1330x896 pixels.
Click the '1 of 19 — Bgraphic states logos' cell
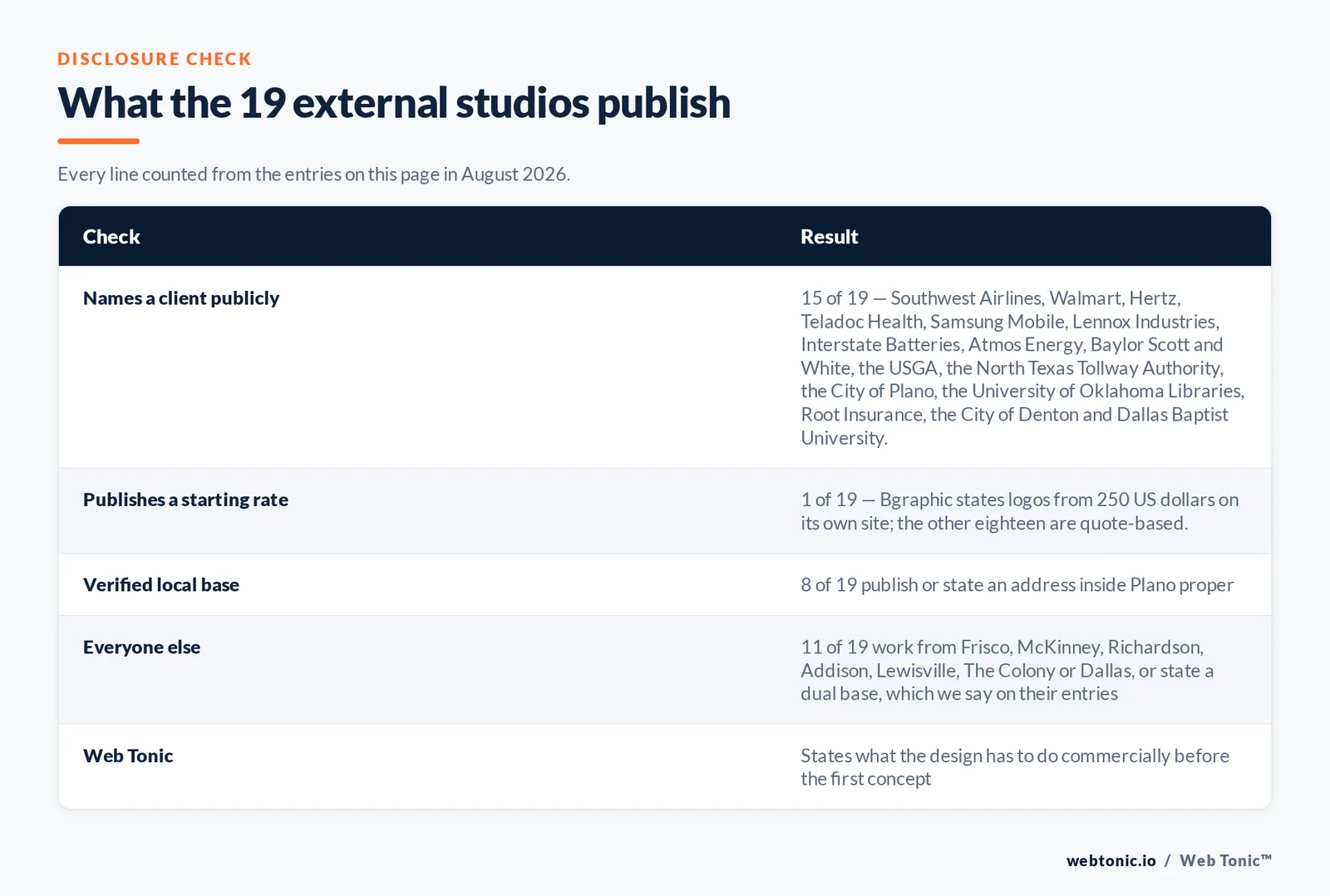tap(1020, 511)
